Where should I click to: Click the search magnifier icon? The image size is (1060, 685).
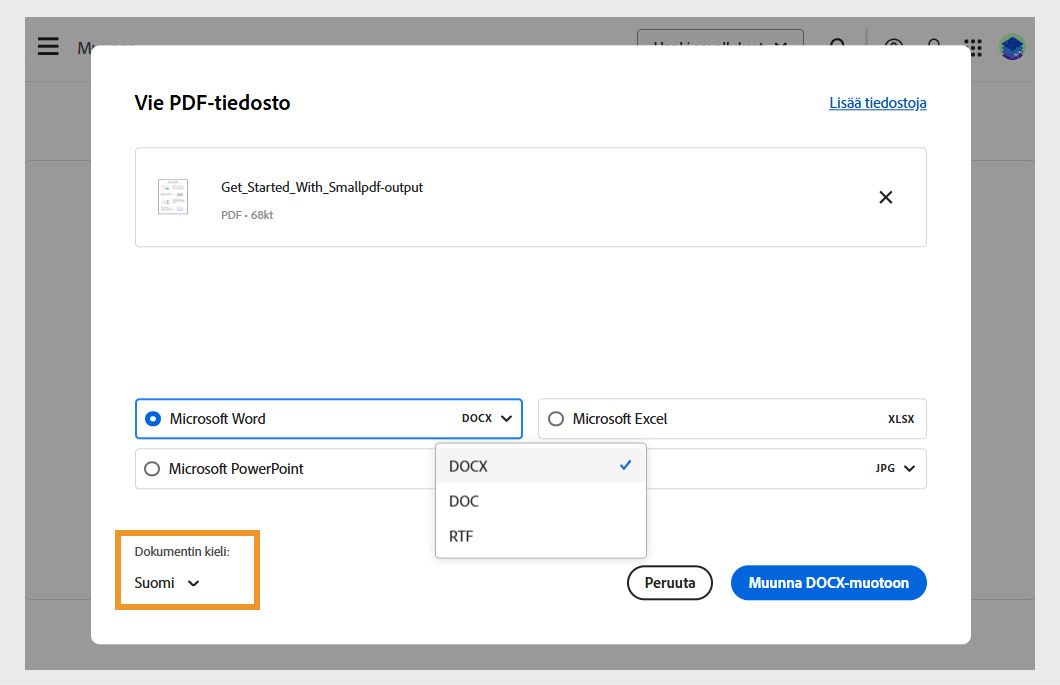(838, 47)
